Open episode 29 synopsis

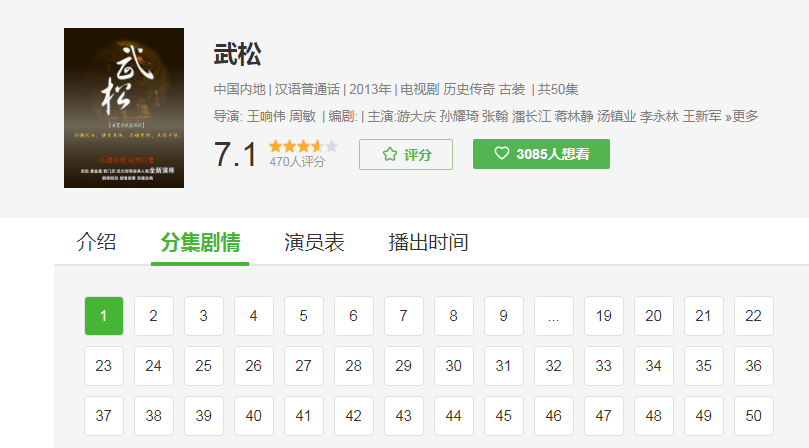pyautogui.click(x=404, y=366)
